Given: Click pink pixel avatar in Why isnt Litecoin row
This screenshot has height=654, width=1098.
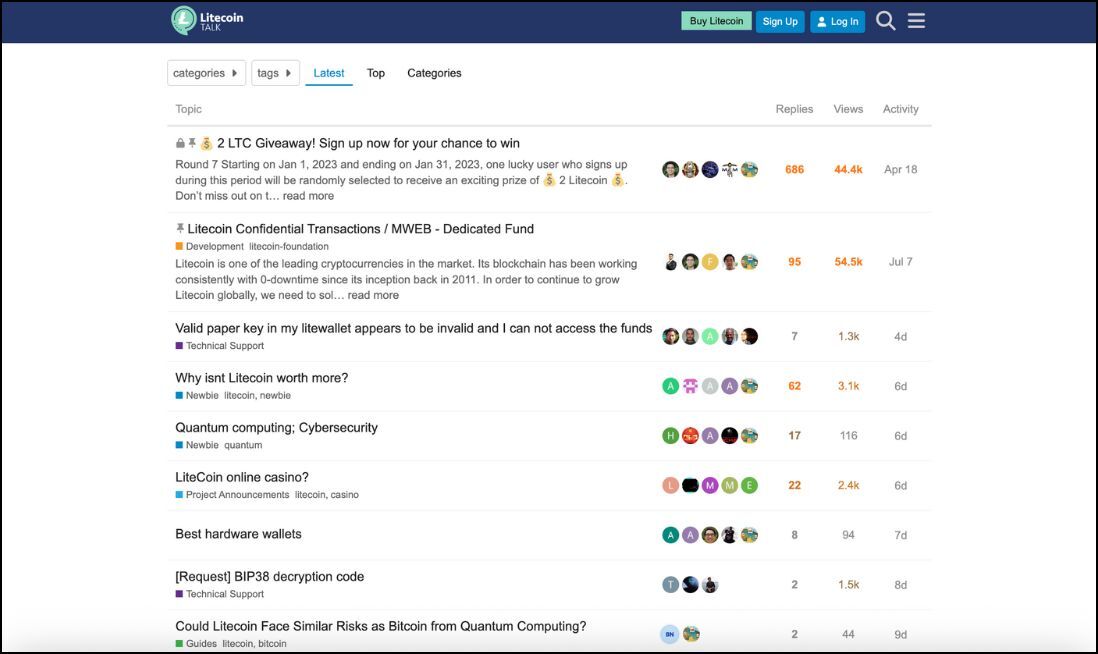Looking at the screenshot, I should click(690, 386).
